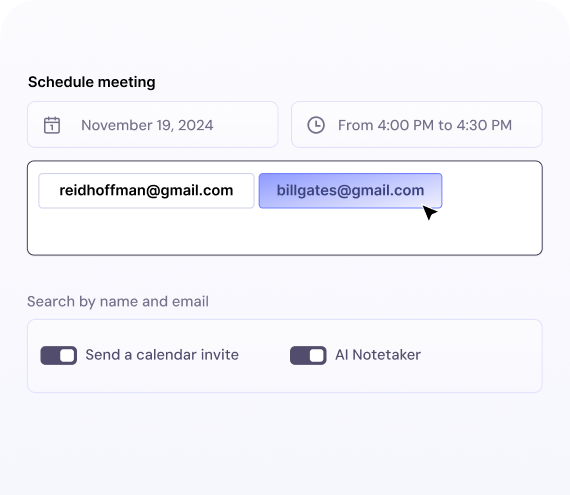This screenshot has height=495, width=570.
Task: Toggle the Send a calendar invite switch
Action: click(x=59, y=355)
